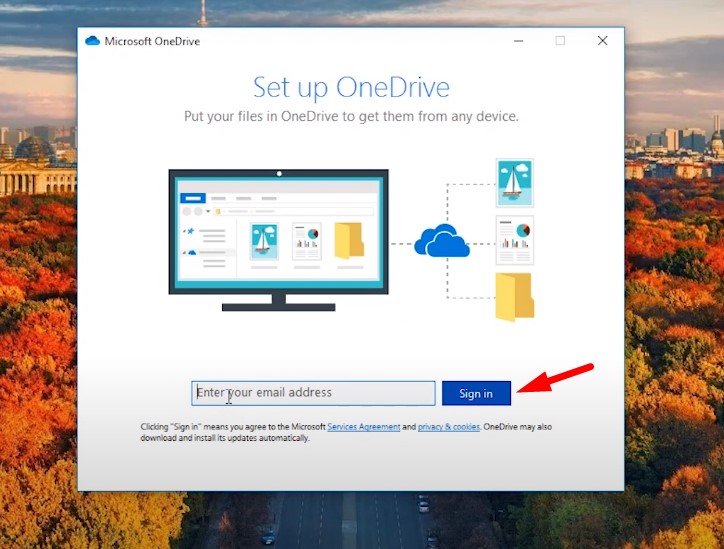Click the sailboat picture icon beside the cloud
Image resolution: width=724 pixels, height=549 pixels.
(515, 183)
